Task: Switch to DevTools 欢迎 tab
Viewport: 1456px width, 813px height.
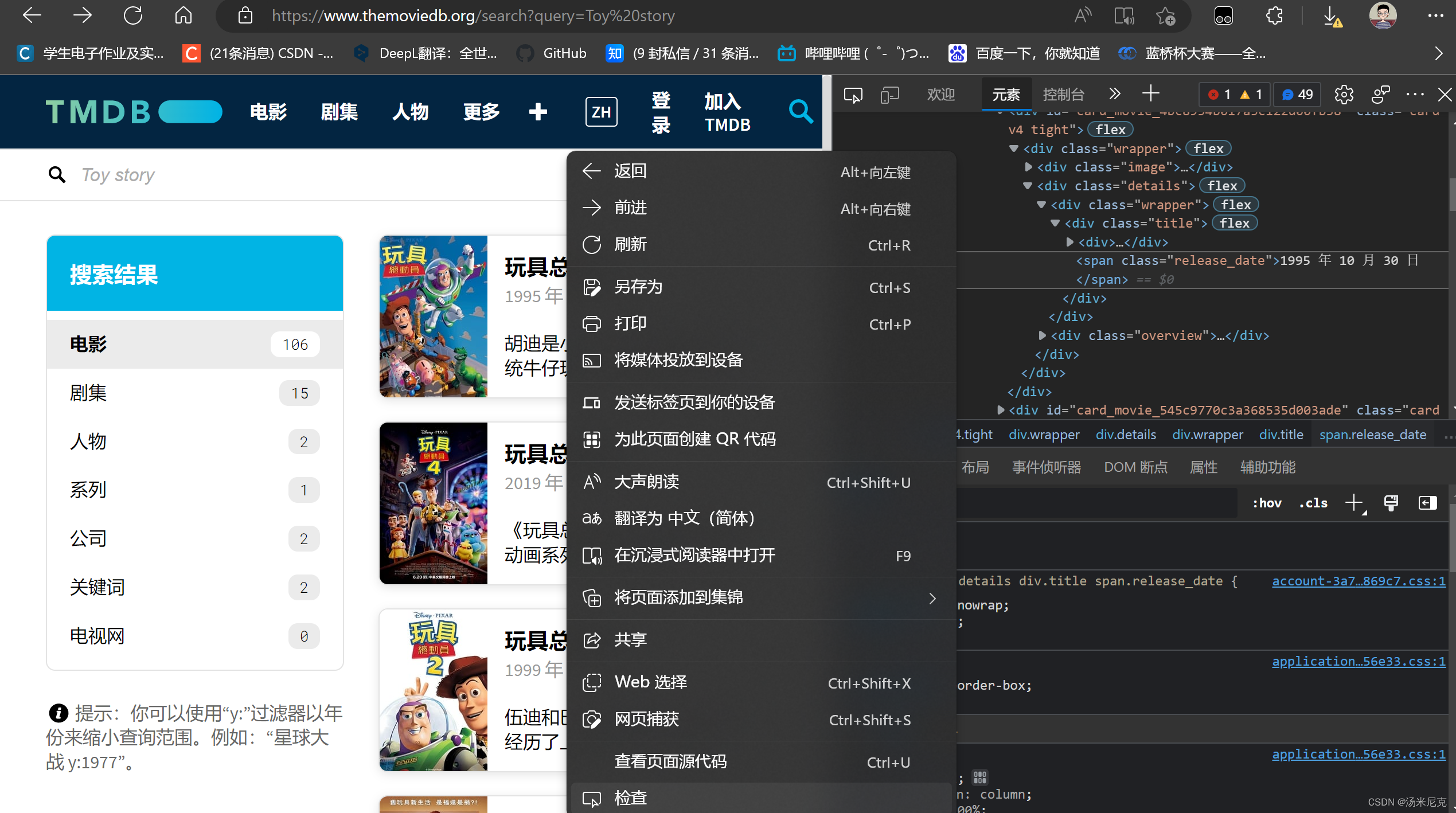Action: point(941,95)
